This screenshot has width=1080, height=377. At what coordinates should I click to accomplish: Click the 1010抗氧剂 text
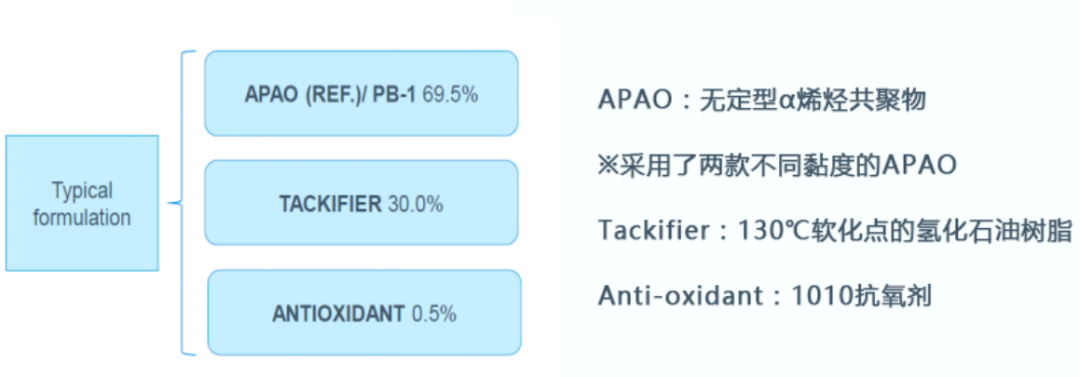861,295
